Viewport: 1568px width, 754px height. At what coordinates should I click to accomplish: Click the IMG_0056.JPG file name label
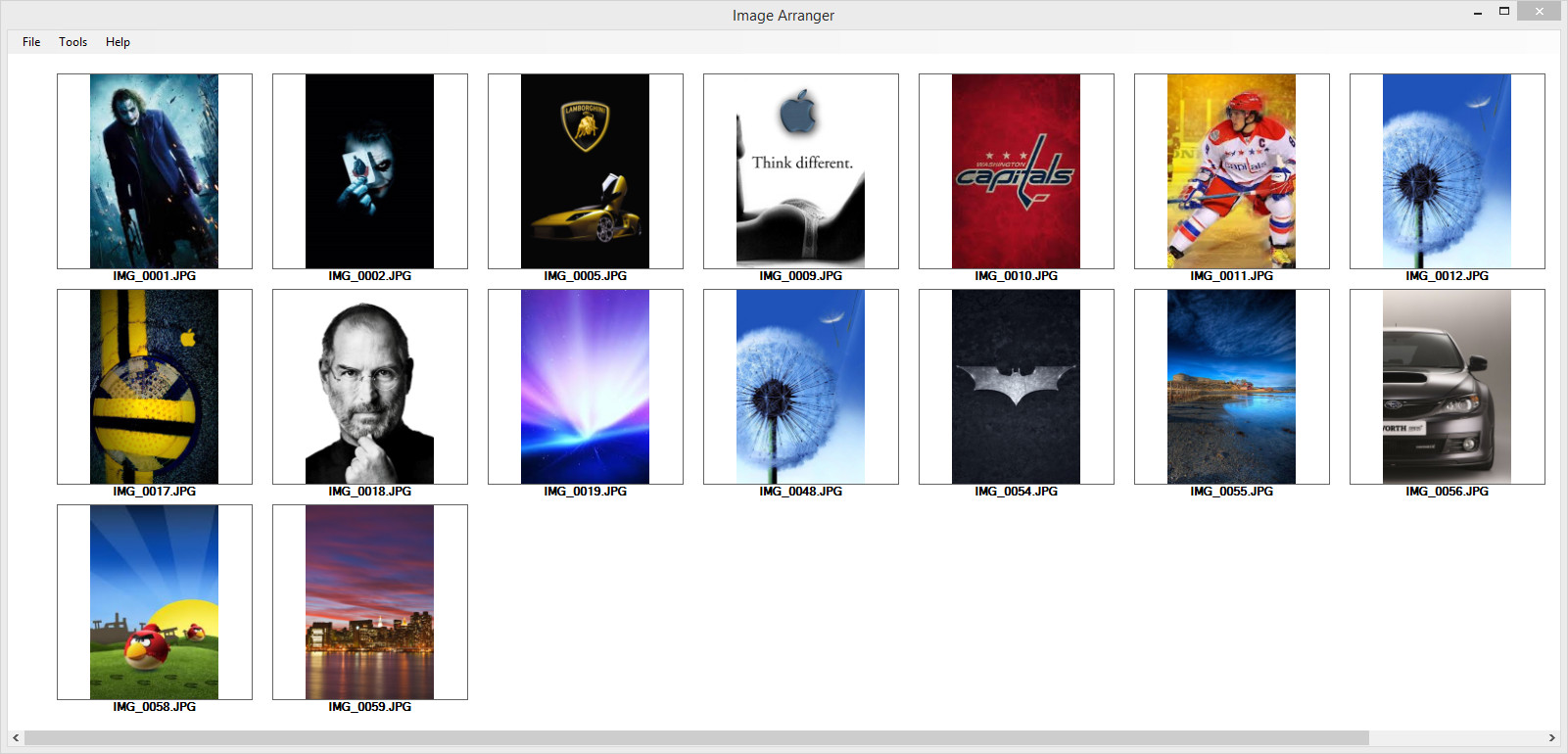[1448, 492]
